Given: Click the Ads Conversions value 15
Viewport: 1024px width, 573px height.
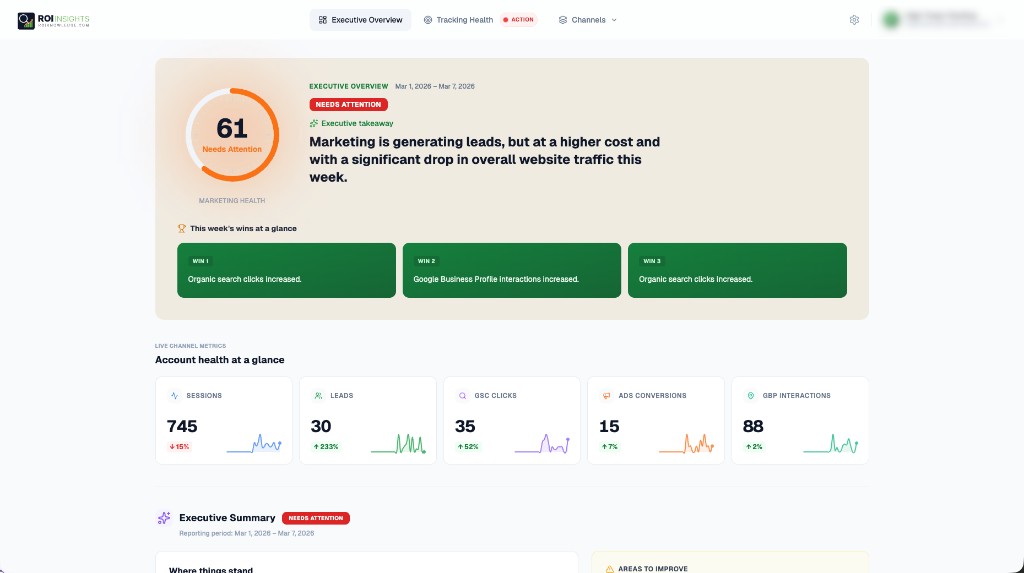Looking at the screenshot, I should click(x=609, y=426).
